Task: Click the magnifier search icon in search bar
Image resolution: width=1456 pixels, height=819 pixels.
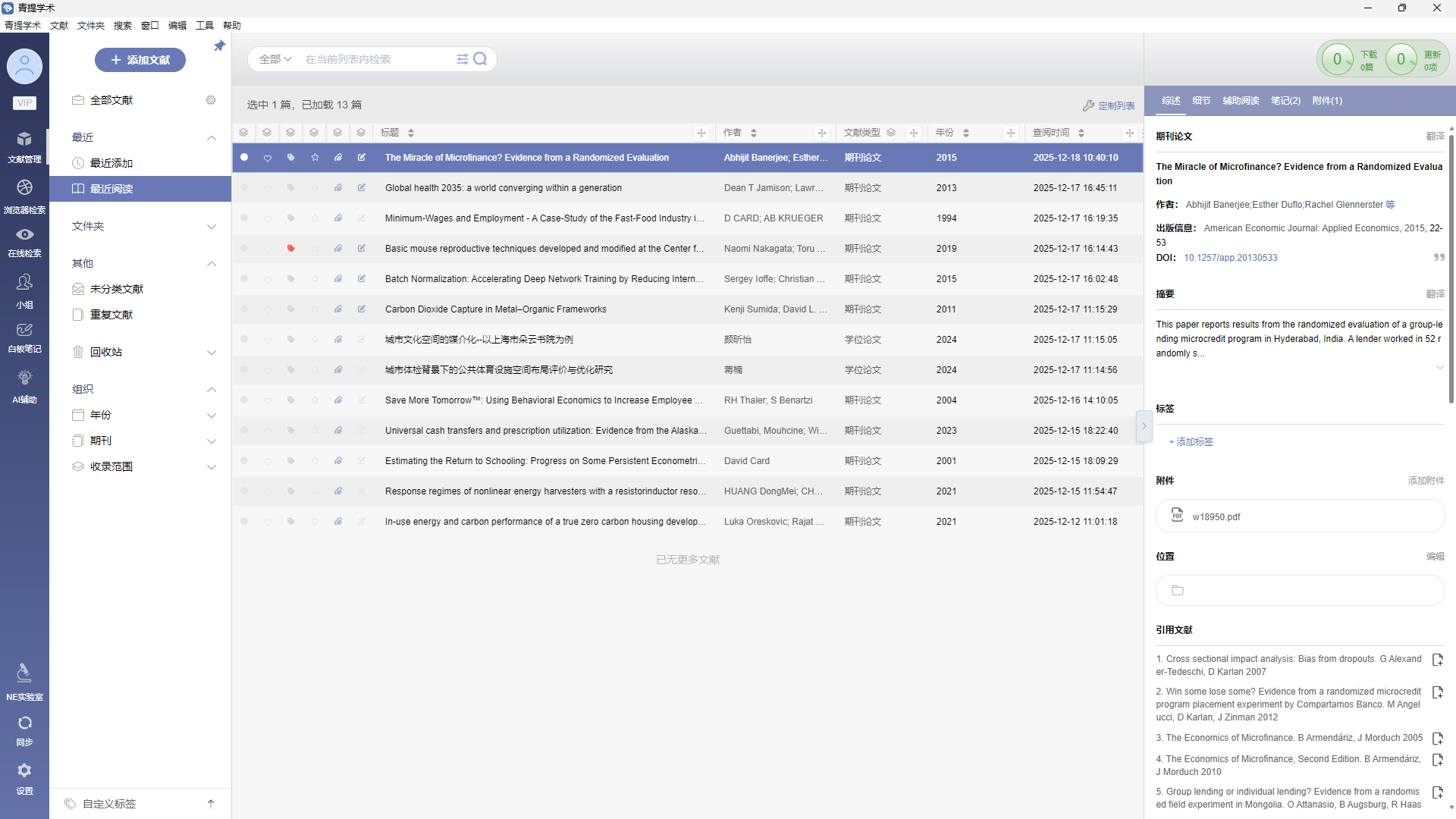Action: 480,59
